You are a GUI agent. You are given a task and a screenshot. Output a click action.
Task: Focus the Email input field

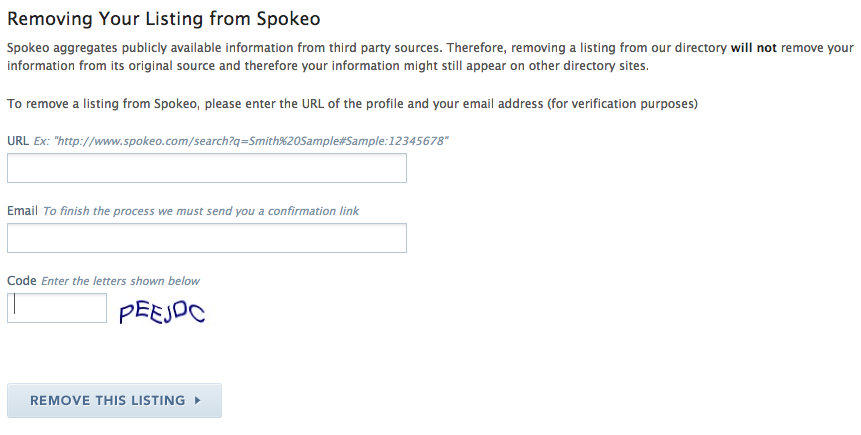(207, 238)
